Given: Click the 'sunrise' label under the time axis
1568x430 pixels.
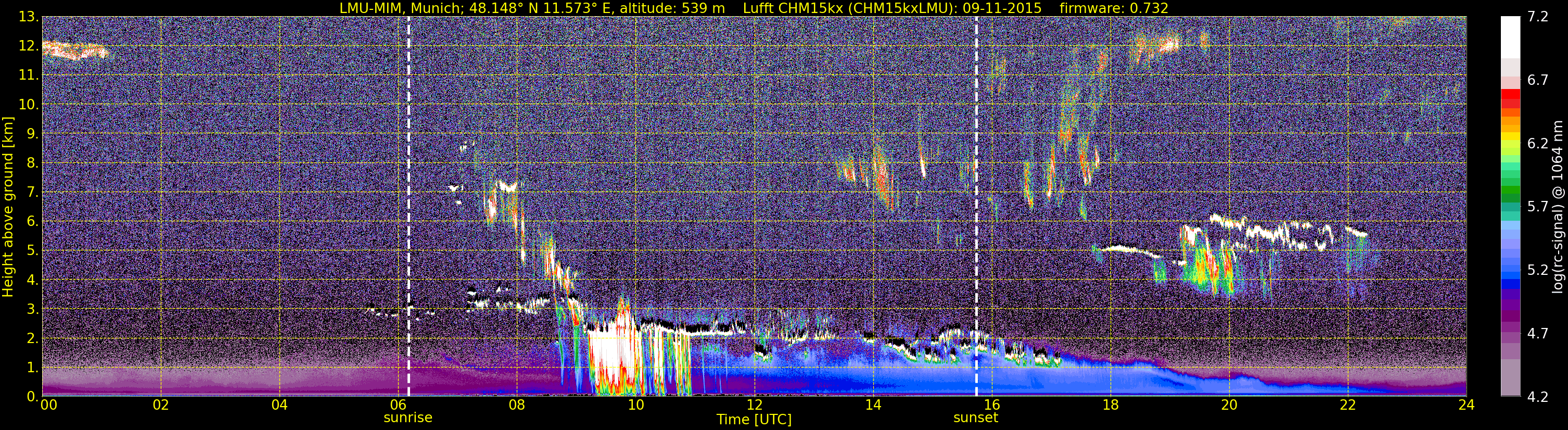Looking at the screenshot, I should click(x=408, y=418).
